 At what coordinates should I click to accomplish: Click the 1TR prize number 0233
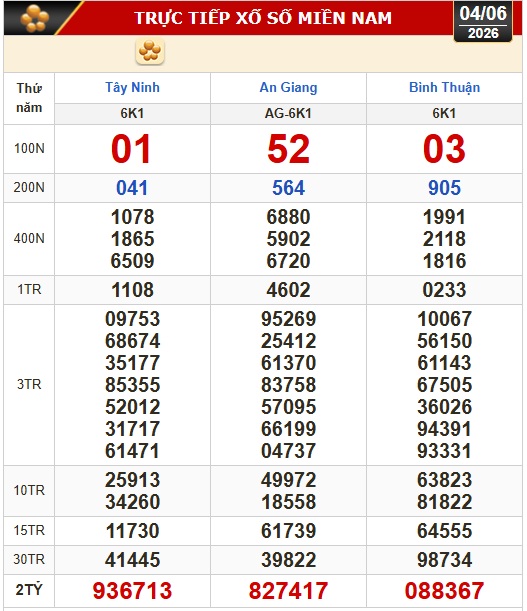(444, 290)
